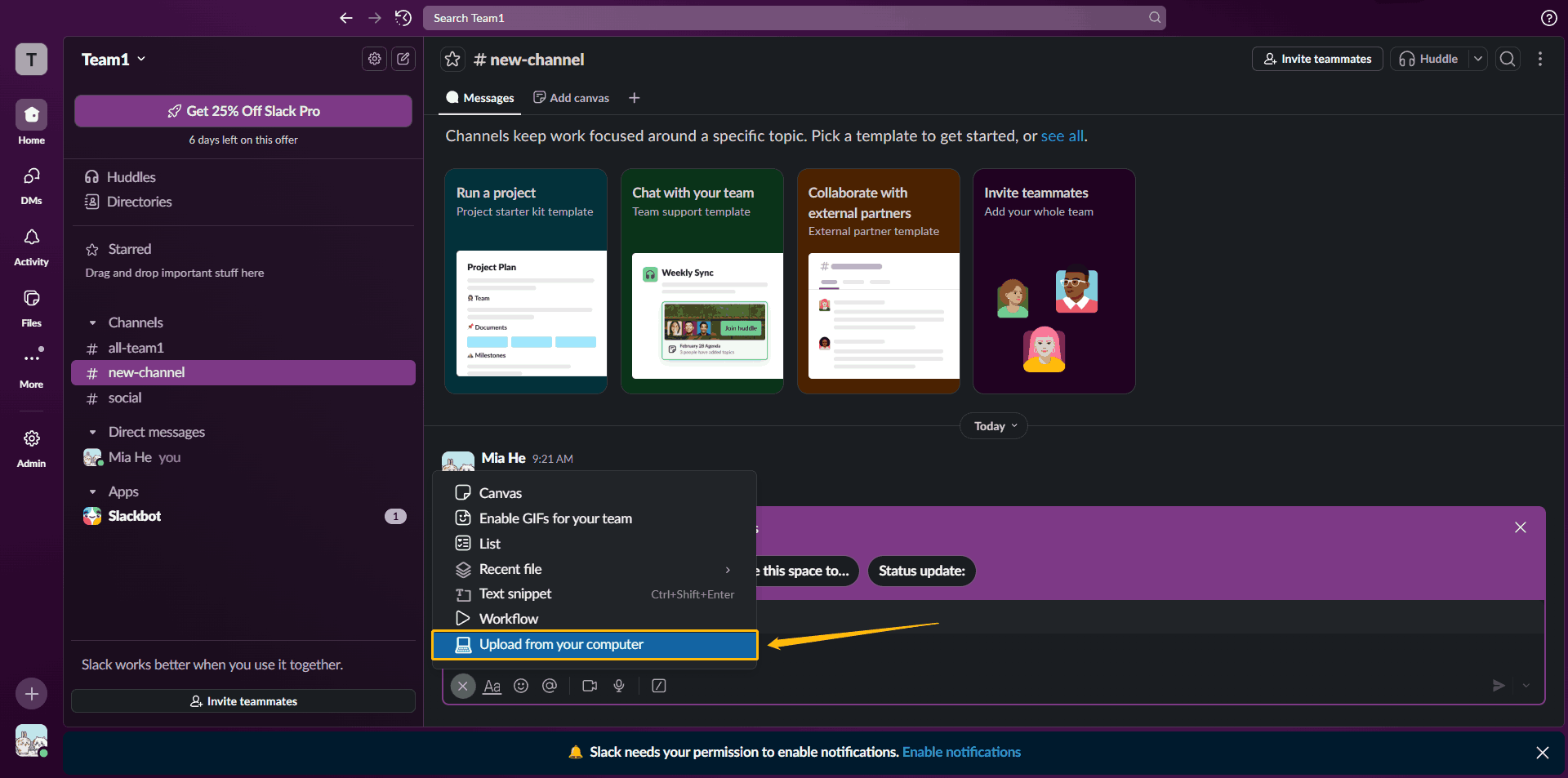Screen dimensions: 1568x778
Task: Toggle text formatting with the Aa icon
Action: [492, 686]
